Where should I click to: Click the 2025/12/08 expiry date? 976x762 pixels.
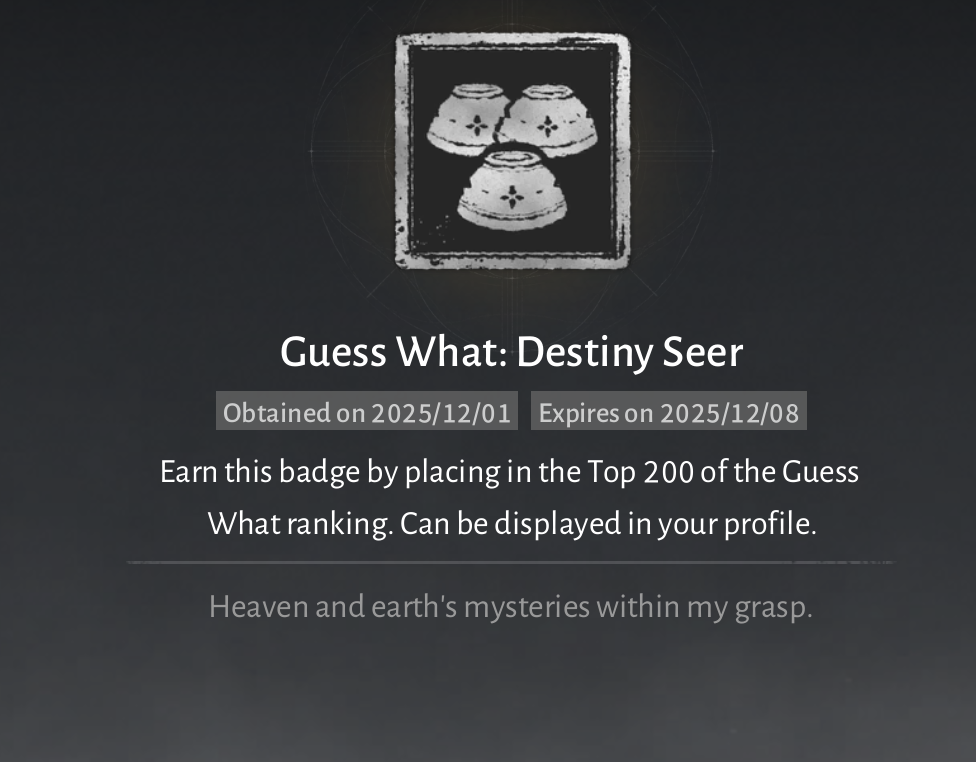(x=730, y=413)
